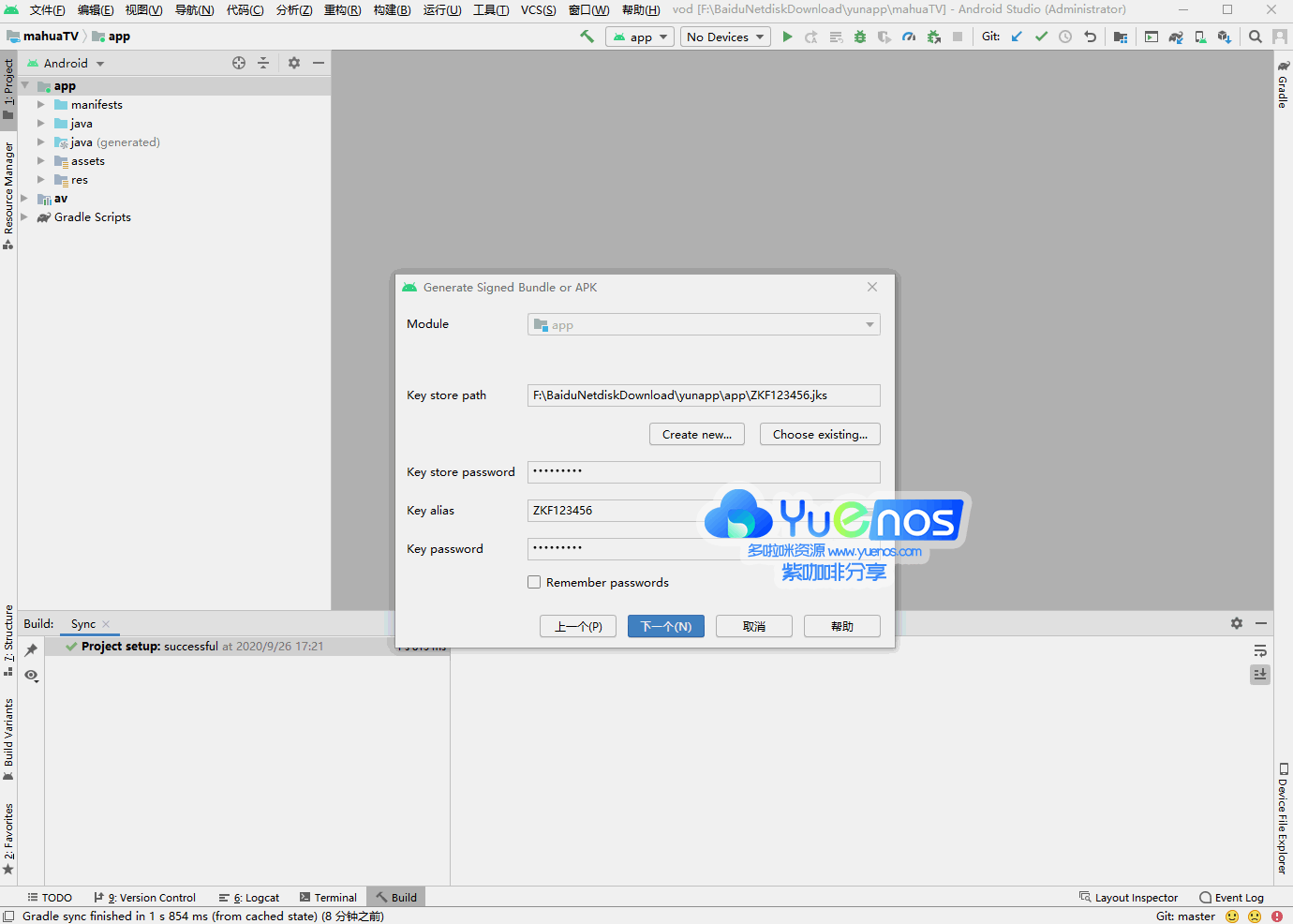The width and height of the screenshot is (1293, 924).
Task: Run the app using the green Run arrow
Action: [787, 37]
